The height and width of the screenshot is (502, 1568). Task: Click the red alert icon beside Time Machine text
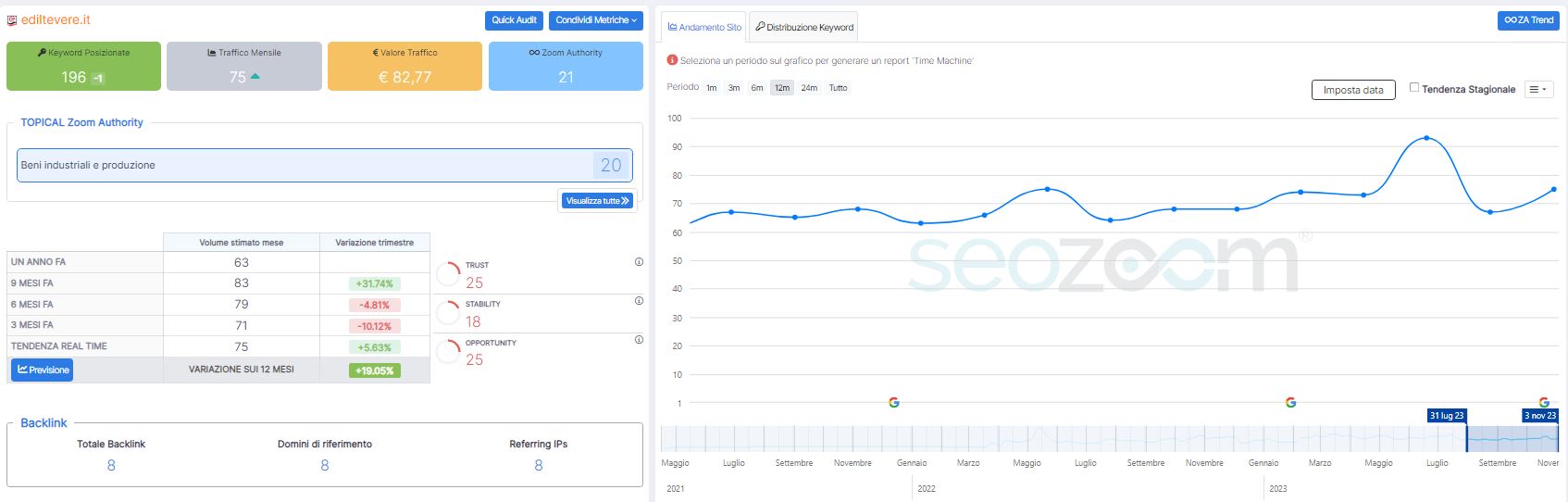pyautogui.click(x=672, y=60)
